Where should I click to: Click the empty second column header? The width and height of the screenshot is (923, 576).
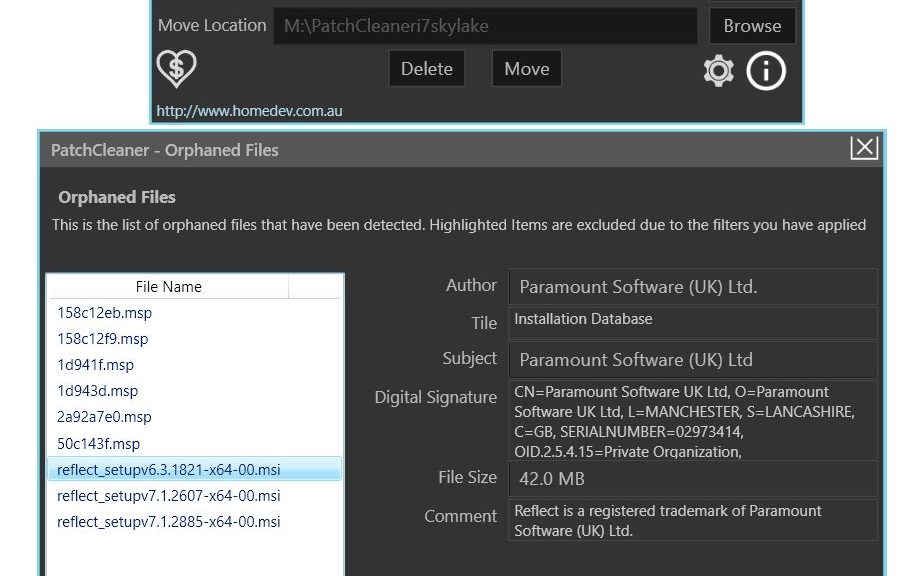pos(315,287)
